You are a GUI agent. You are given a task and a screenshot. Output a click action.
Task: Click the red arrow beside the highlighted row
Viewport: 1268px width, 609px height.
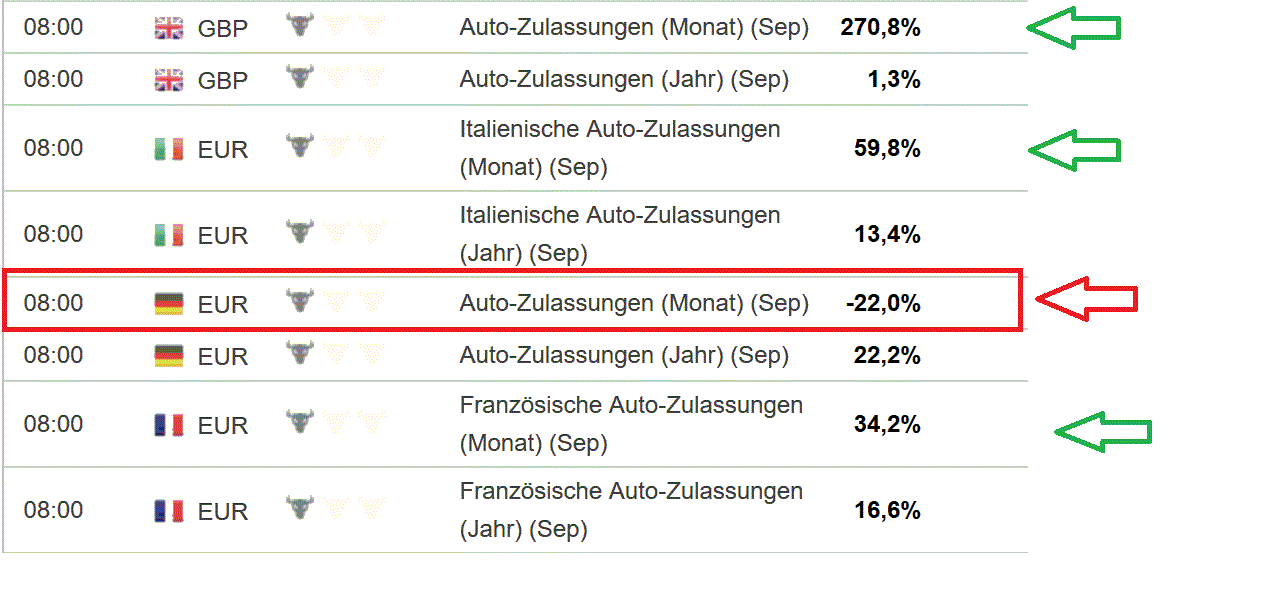pos(1086,299)
